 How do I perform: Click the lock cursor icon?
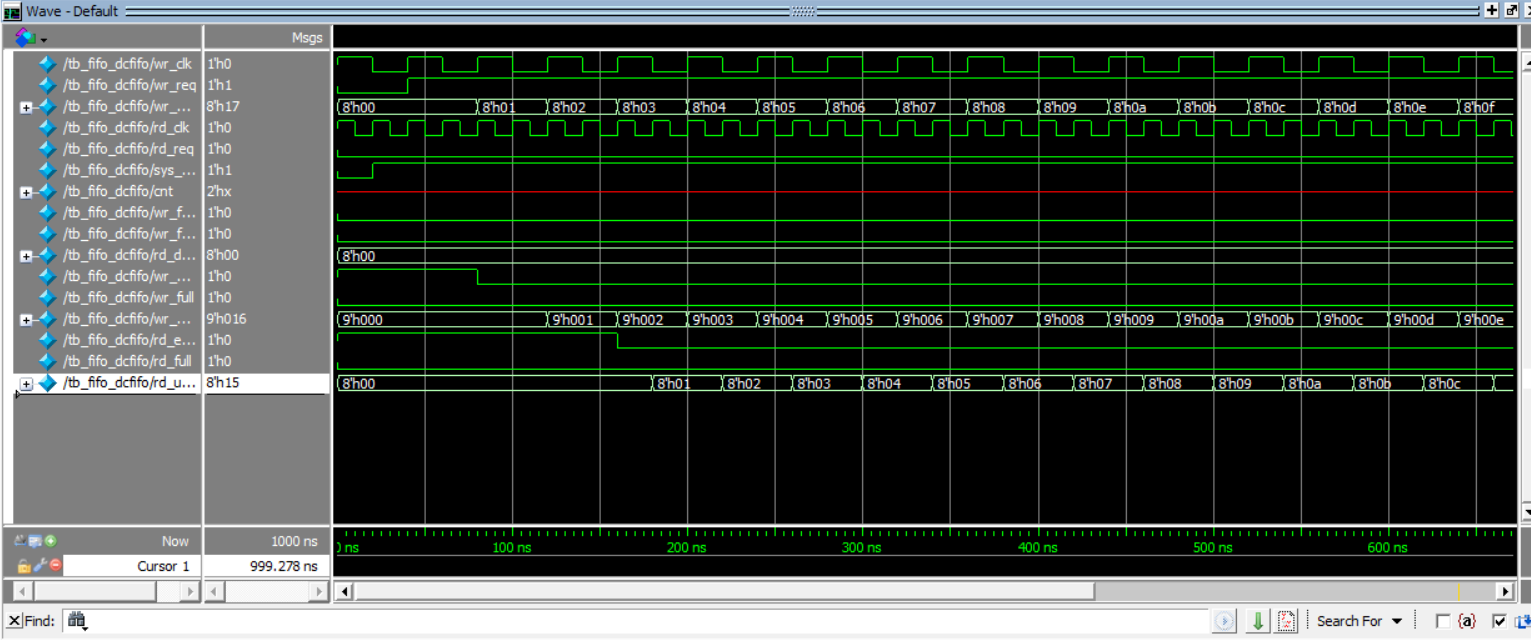[x=24, y=566]
